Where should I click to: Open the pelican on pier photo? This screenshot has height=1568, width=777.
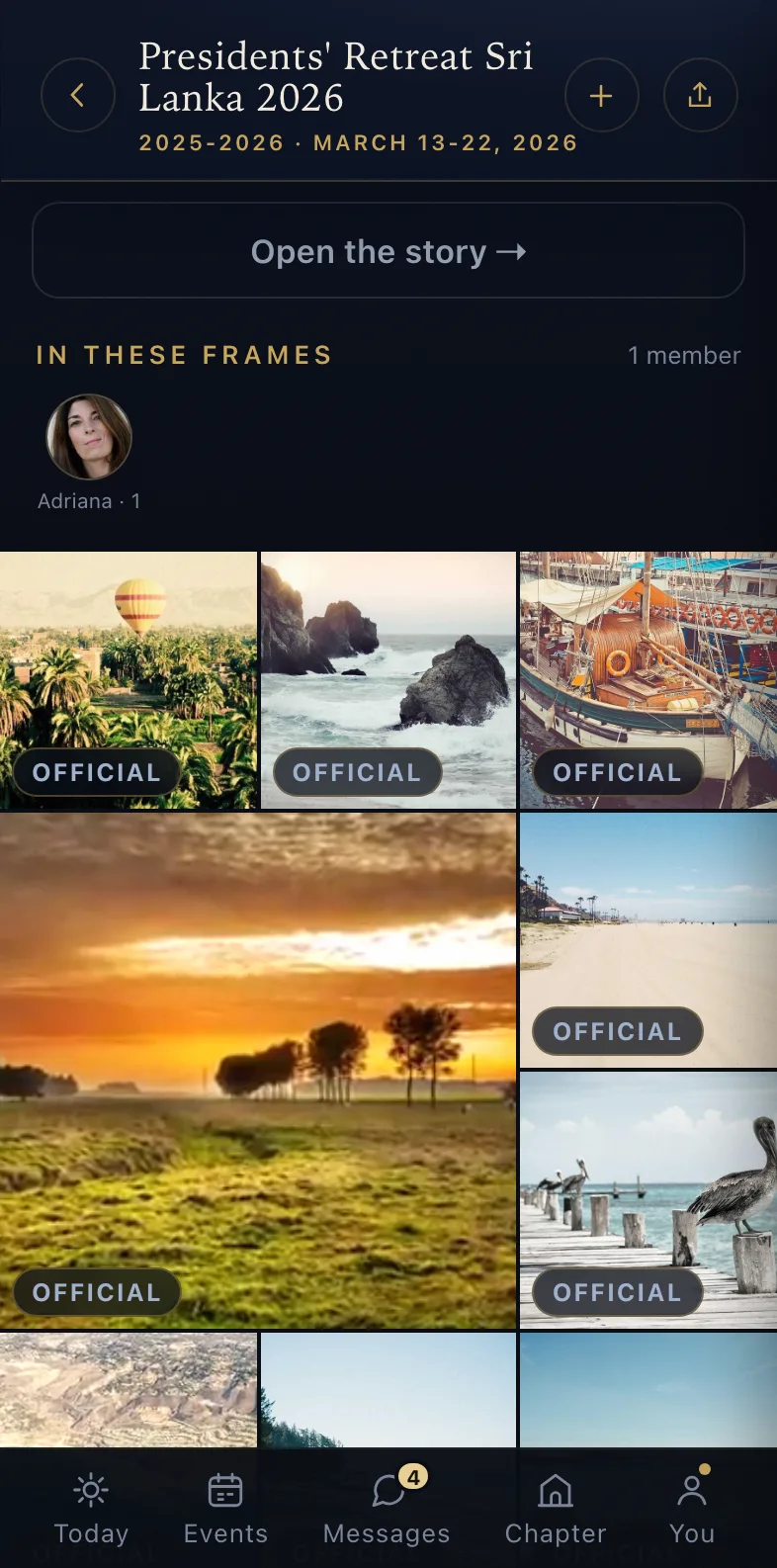click(x=648, y=1199)
